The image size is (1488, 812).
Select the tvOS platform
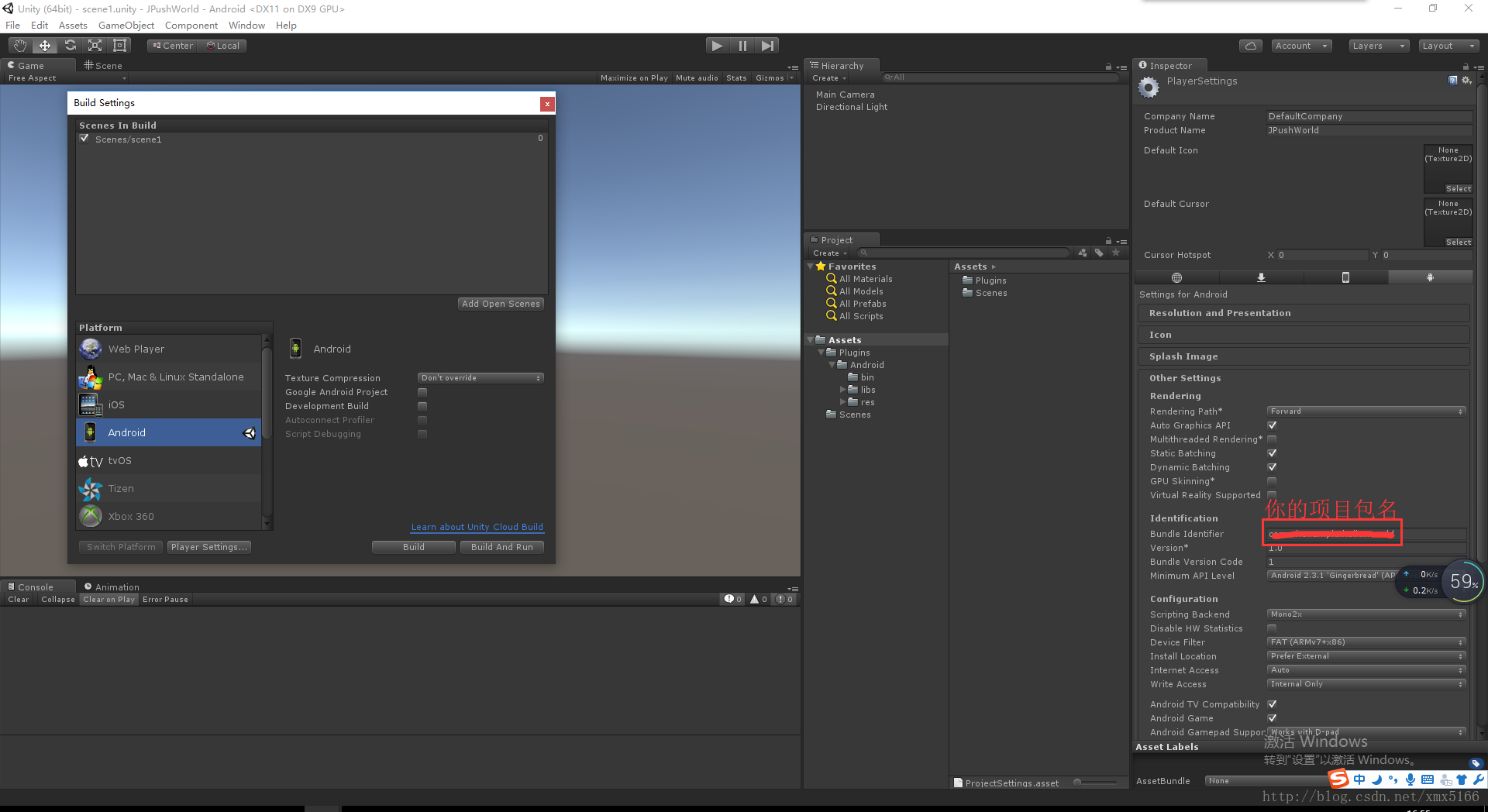169,460
